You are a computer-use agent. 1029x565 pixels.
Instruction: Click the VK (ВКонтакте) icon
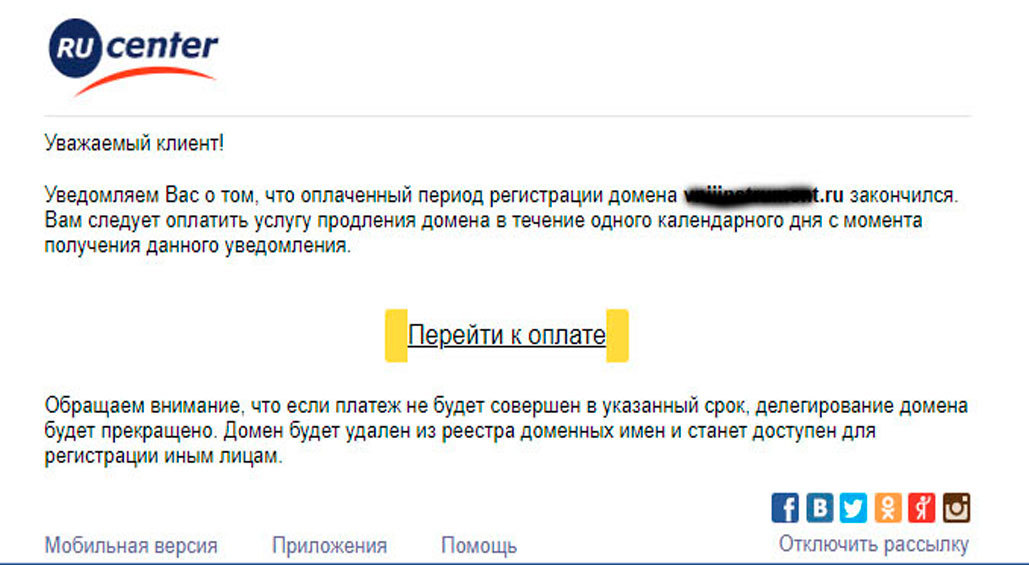(820, 508)
